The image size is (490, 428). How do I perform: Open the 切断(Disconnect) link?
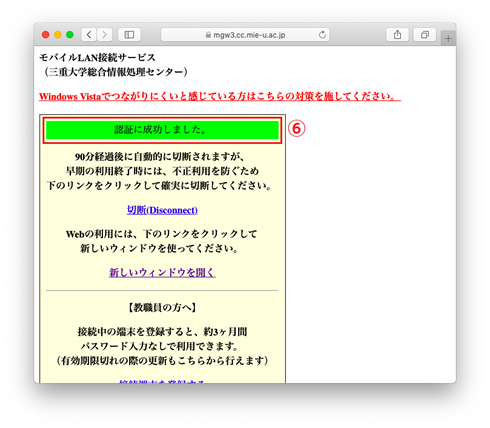(x=162, y=210)
